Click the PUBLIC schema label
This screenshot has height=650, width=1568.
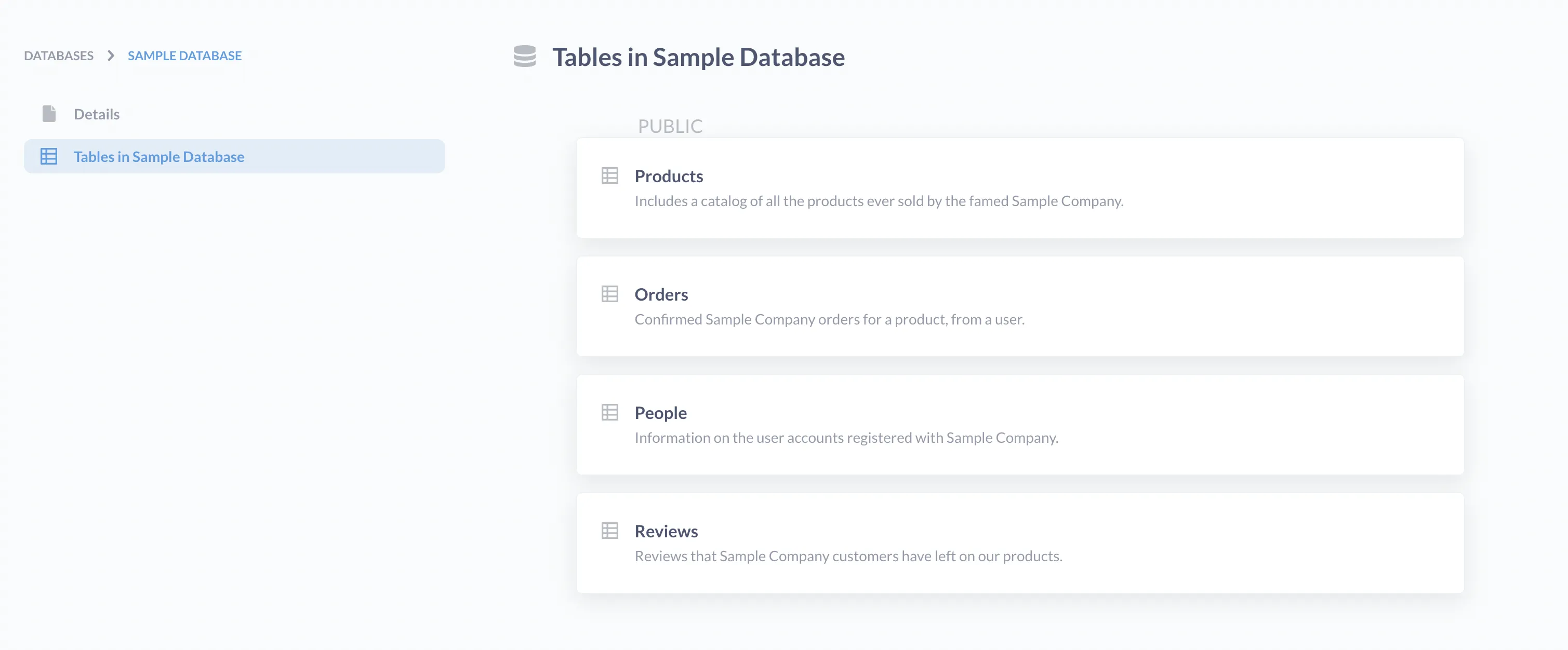670,127
